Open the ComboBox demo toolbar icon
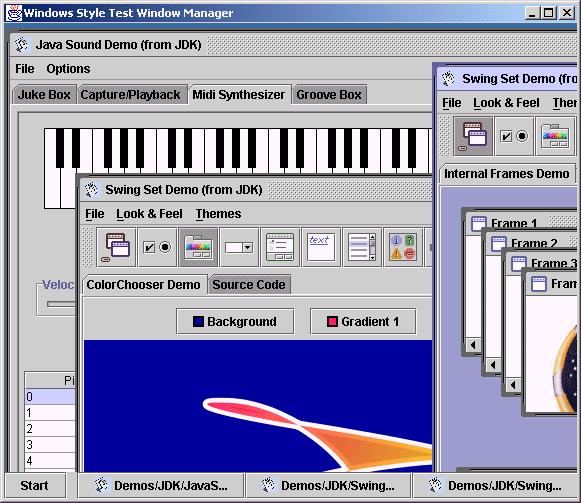 pyautogui.click(x=239, y=247)
